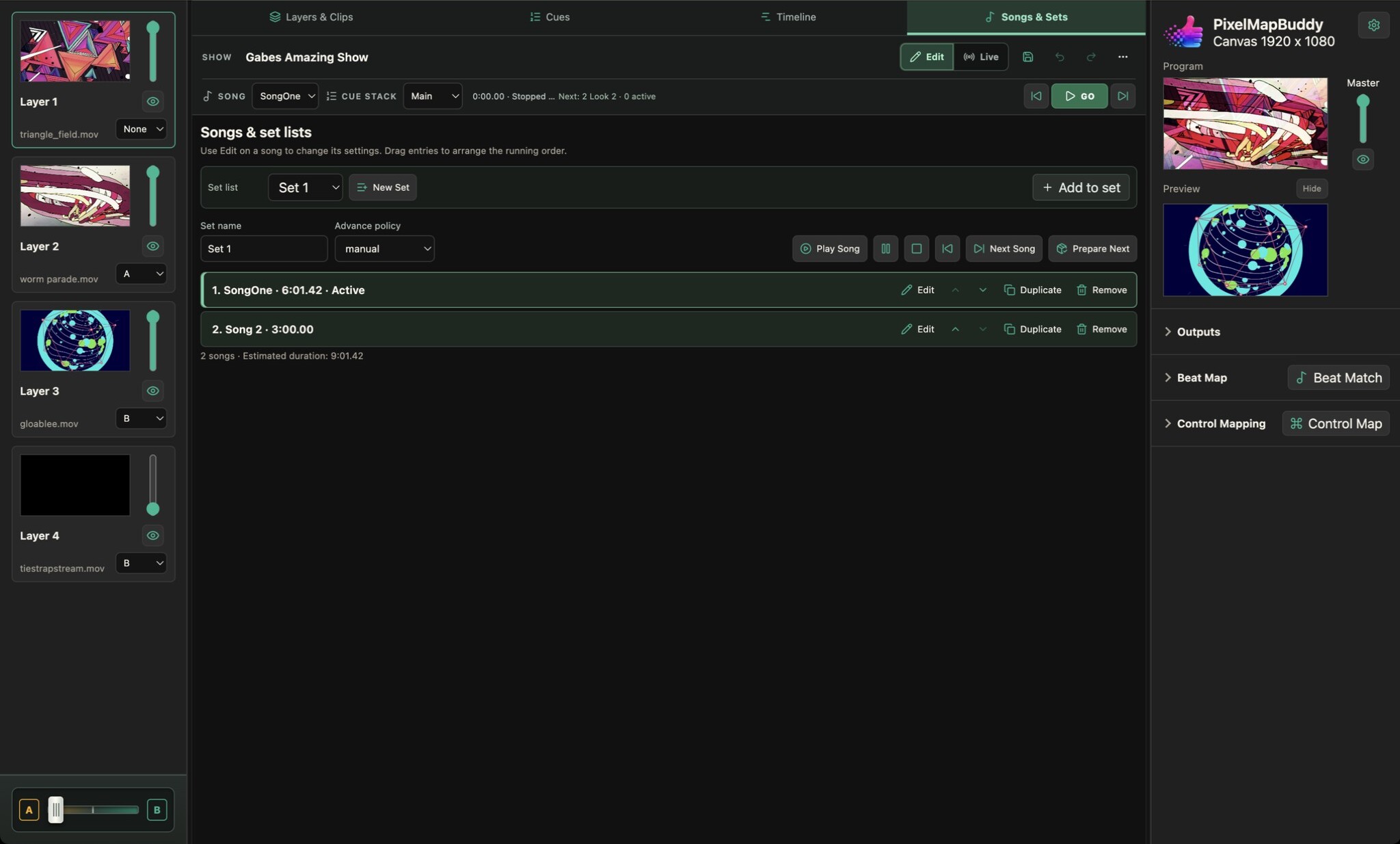Screen dimensions: 1400x844
Task: Expand the Beat Map section
Action: 1196,378
